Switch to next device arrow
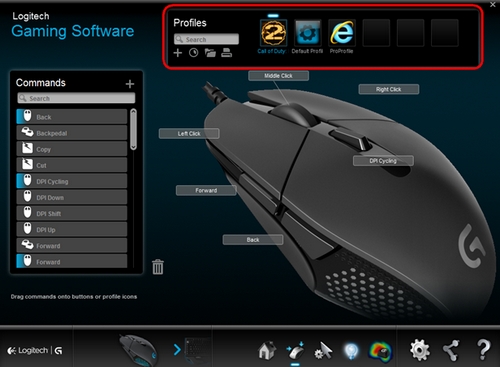500x367 pixels. pos(177,350)
